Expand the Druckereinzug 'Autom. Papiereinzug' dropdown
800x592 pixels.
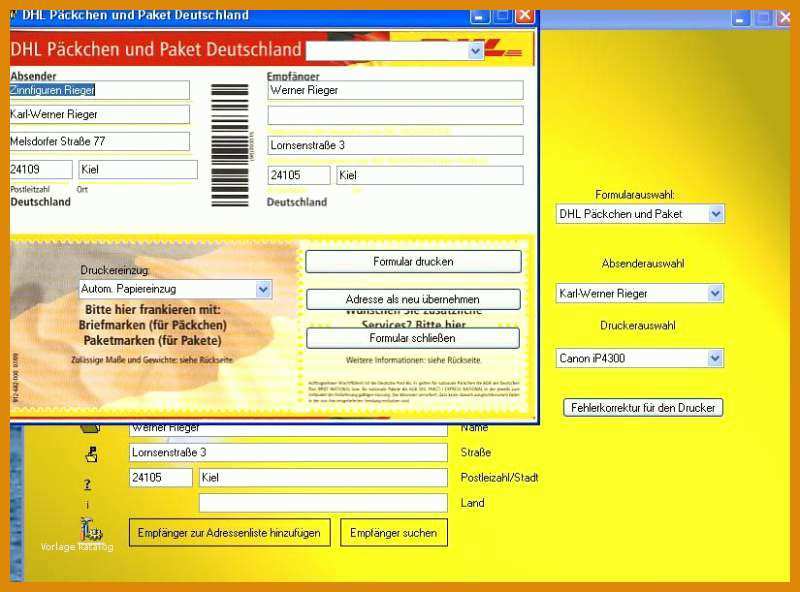tap(263, 289)
